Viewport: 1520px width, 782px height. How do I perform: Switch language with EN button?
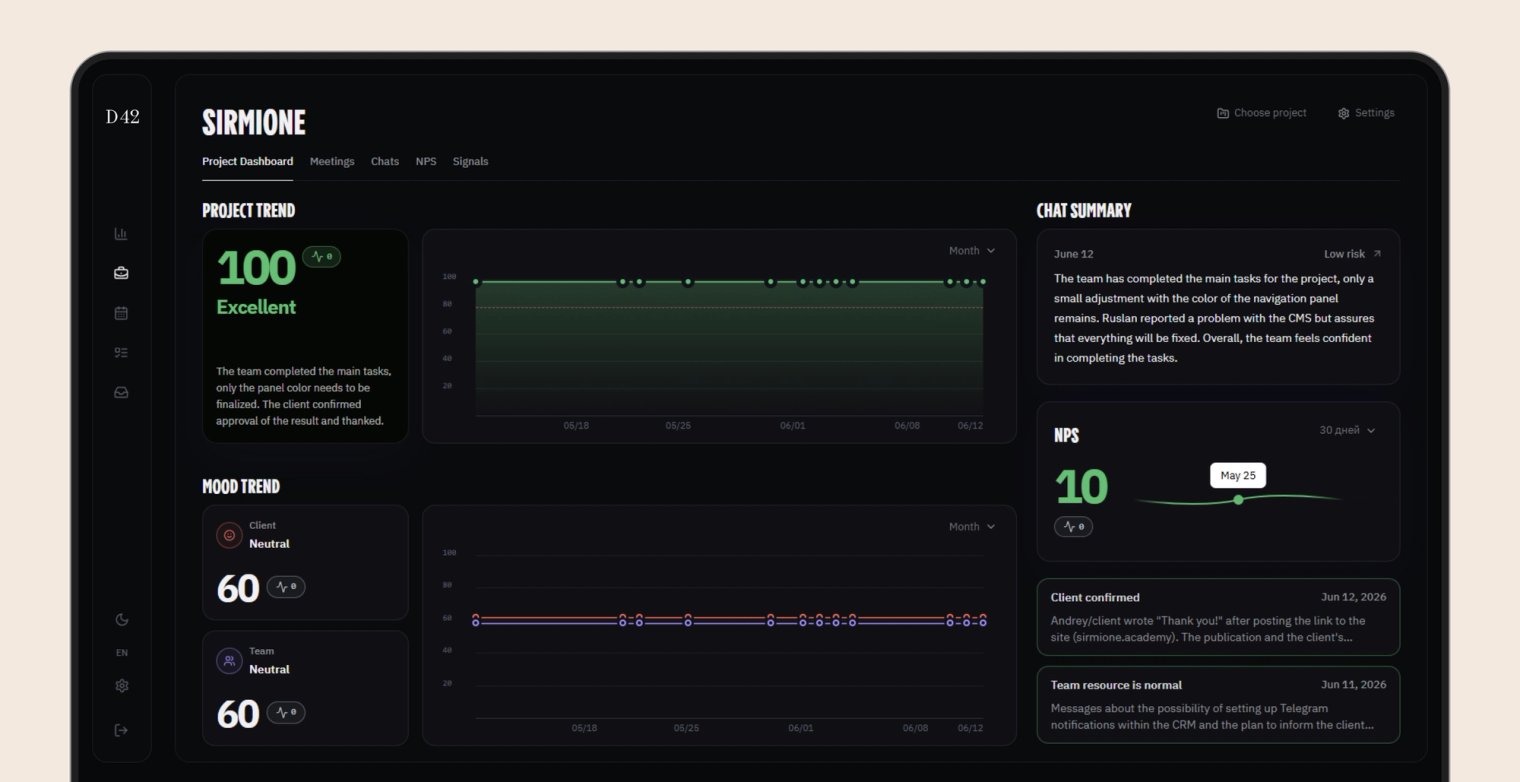(x=122, y=653)
